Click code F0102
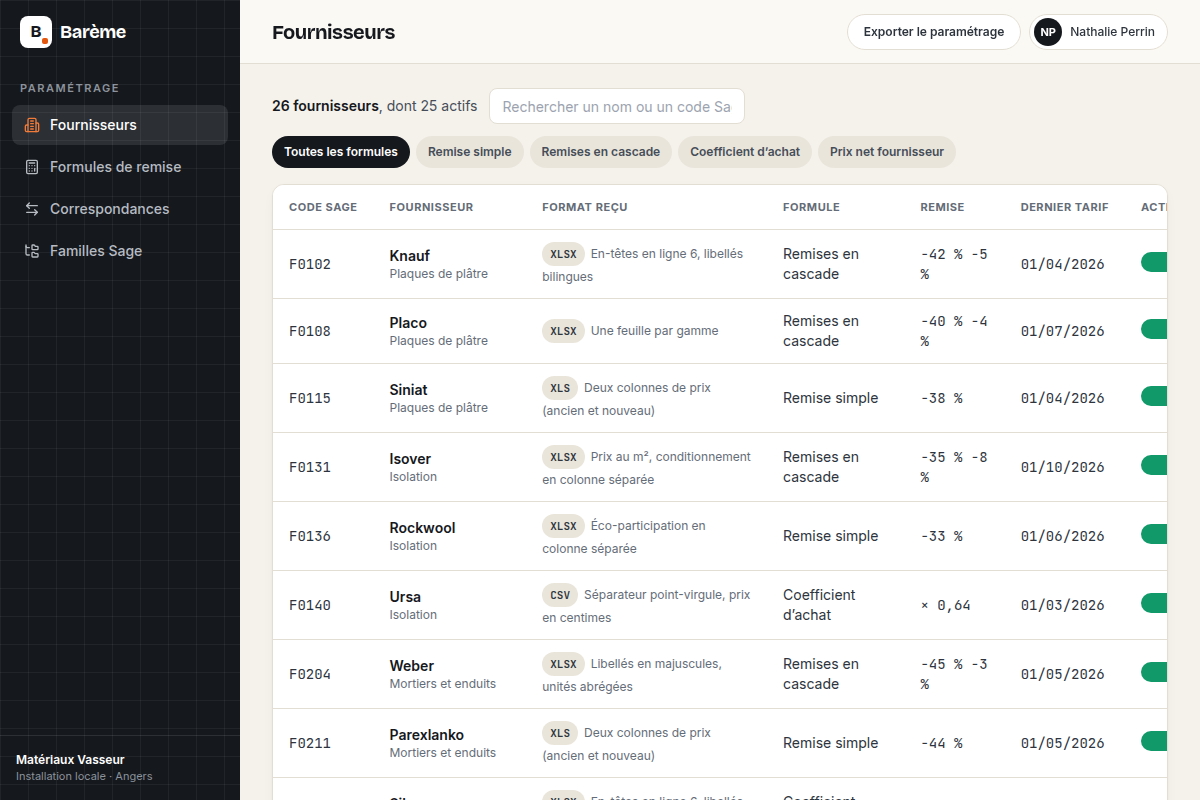 tap(310, 264)
